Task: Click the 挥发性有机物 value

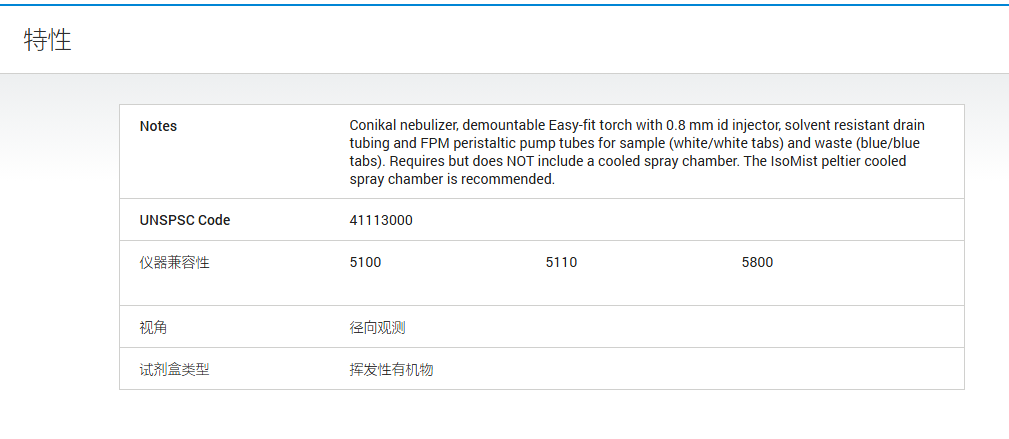Action: (x=391, y=369)
